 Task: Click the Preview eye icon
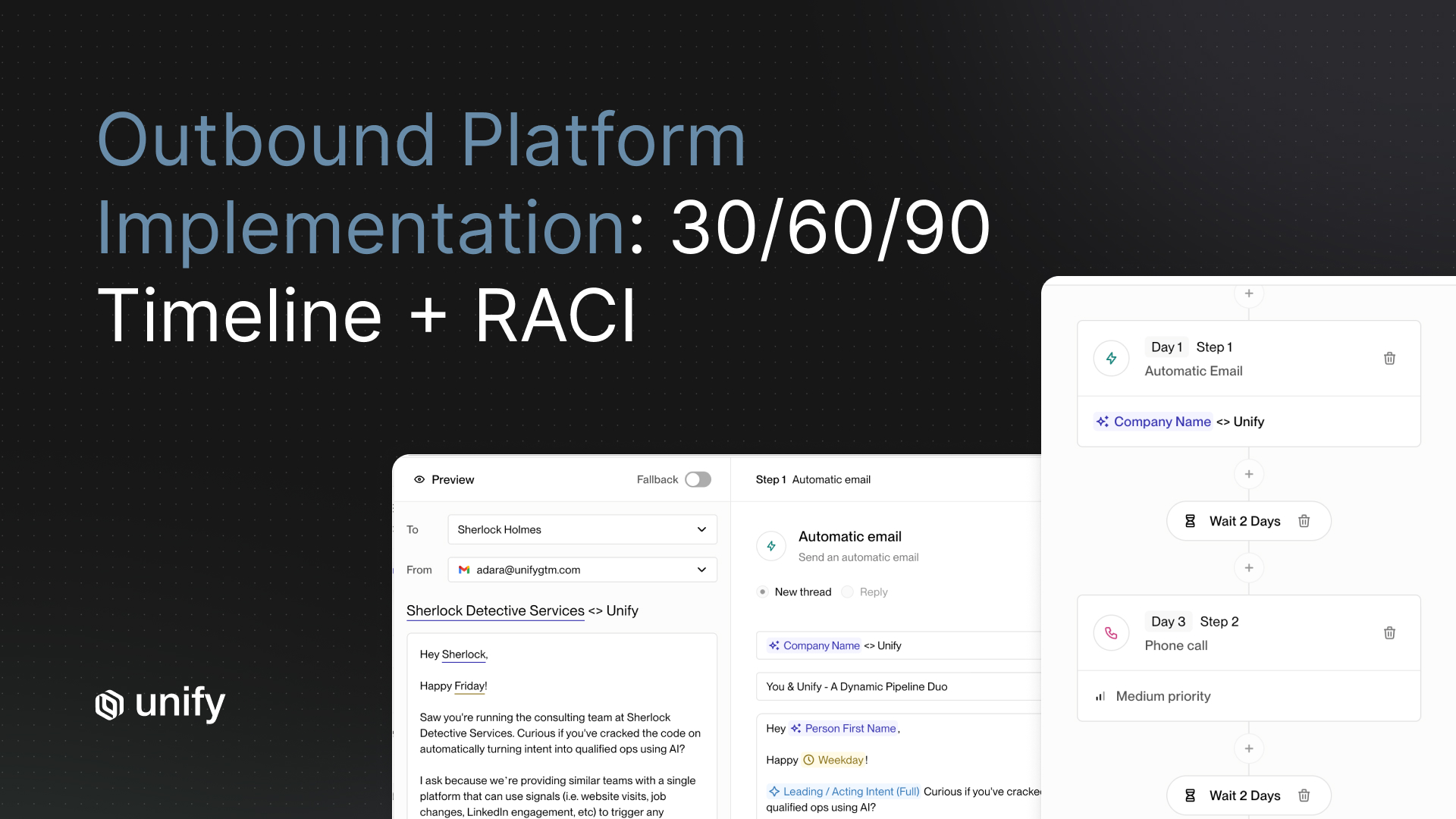pos(419,479)
